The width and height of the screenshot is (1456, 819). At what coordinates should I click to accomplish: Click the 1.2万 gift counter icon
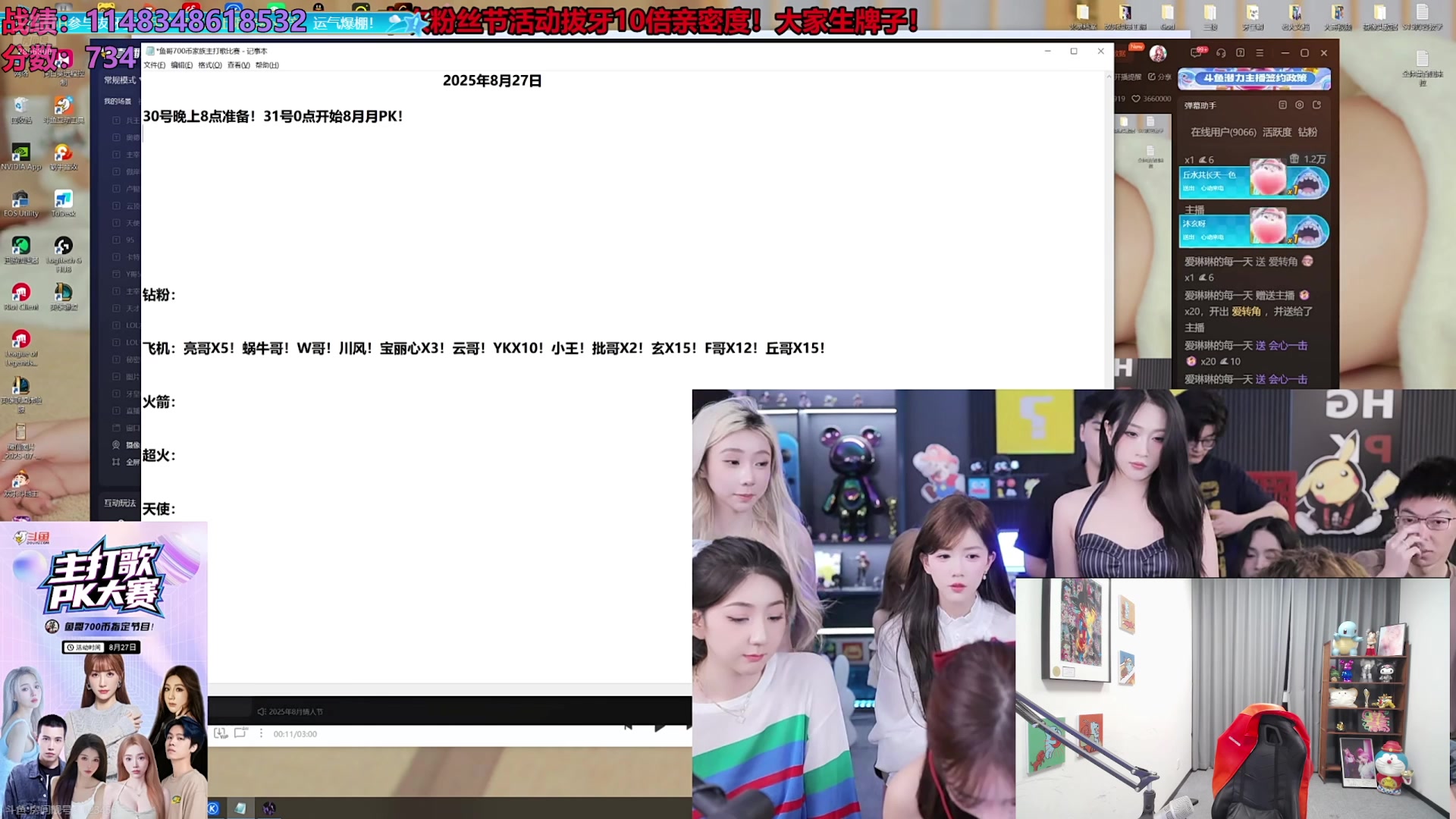(1294, 159)
